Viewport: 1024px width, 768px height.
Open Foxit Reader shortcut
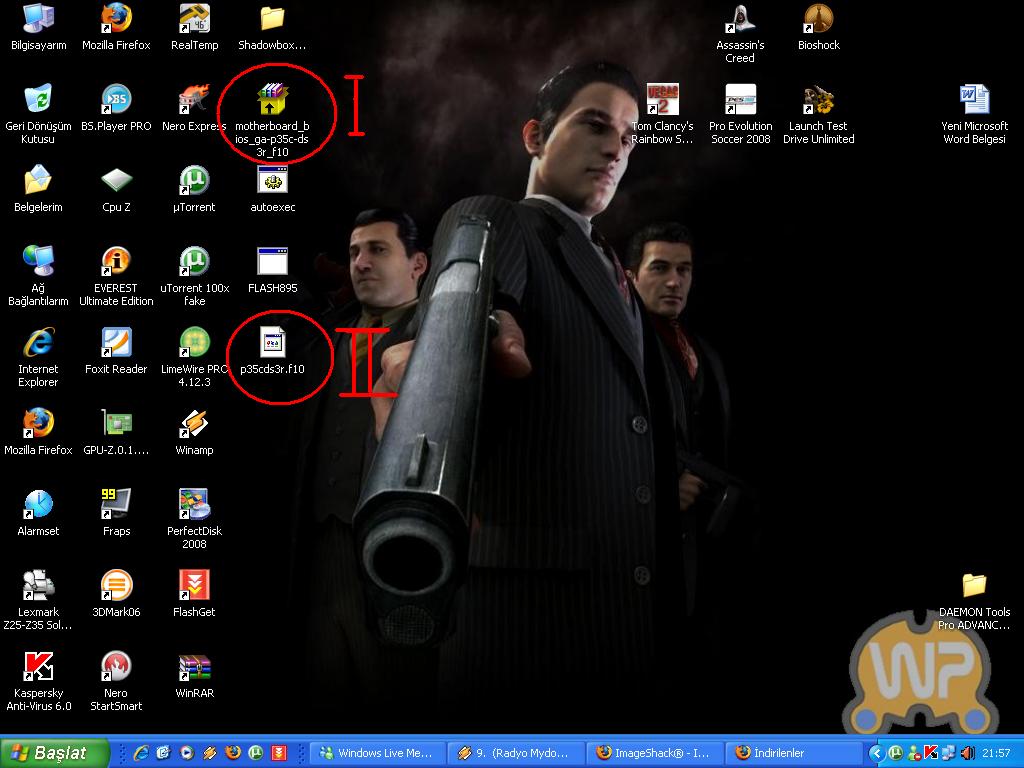coord(116,351)
